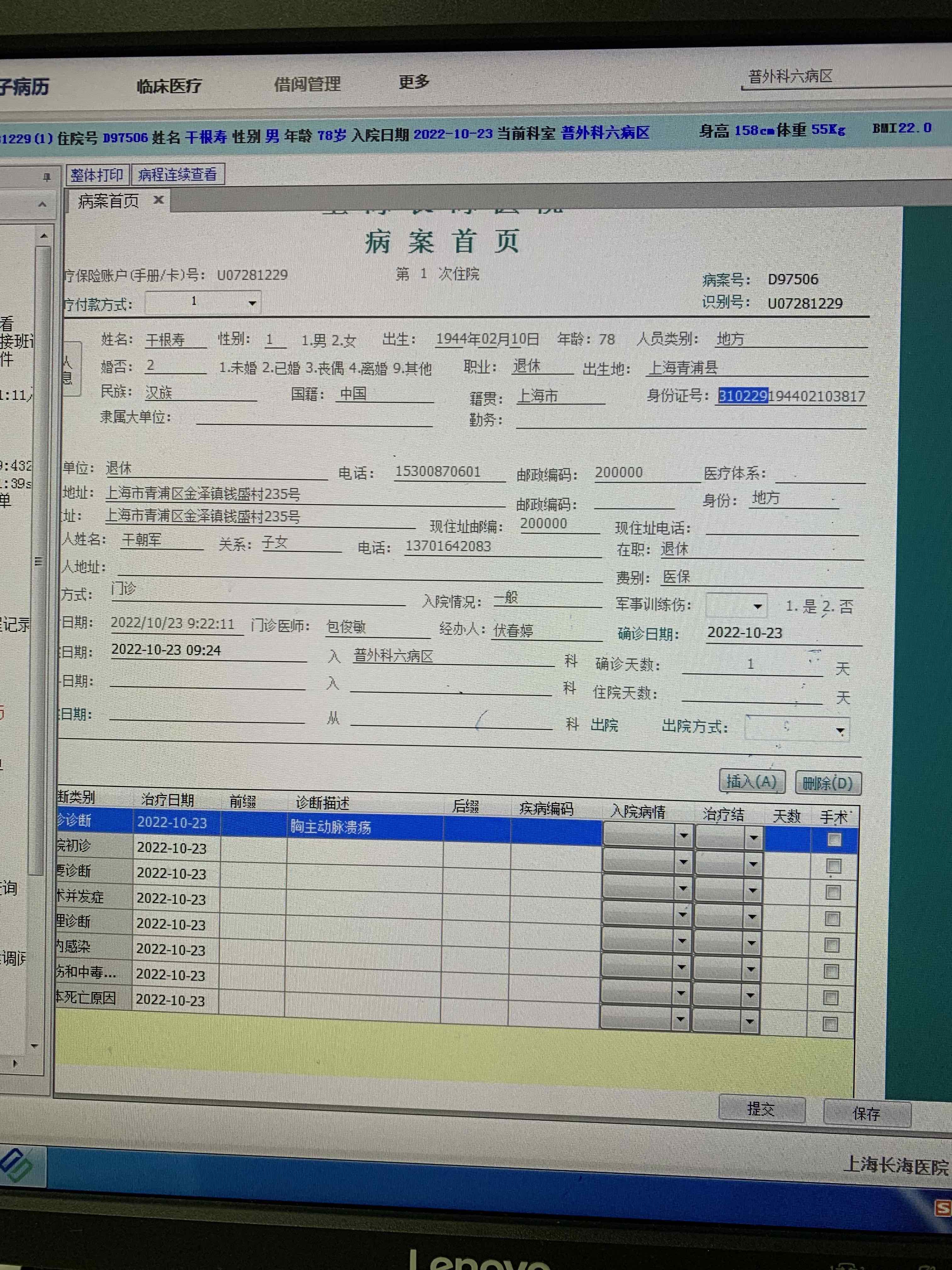Image resolution: width=952 pixels, height=1270 pixels.
Task: Click the 出生地 field 上海青浦县
Action: 757,368
